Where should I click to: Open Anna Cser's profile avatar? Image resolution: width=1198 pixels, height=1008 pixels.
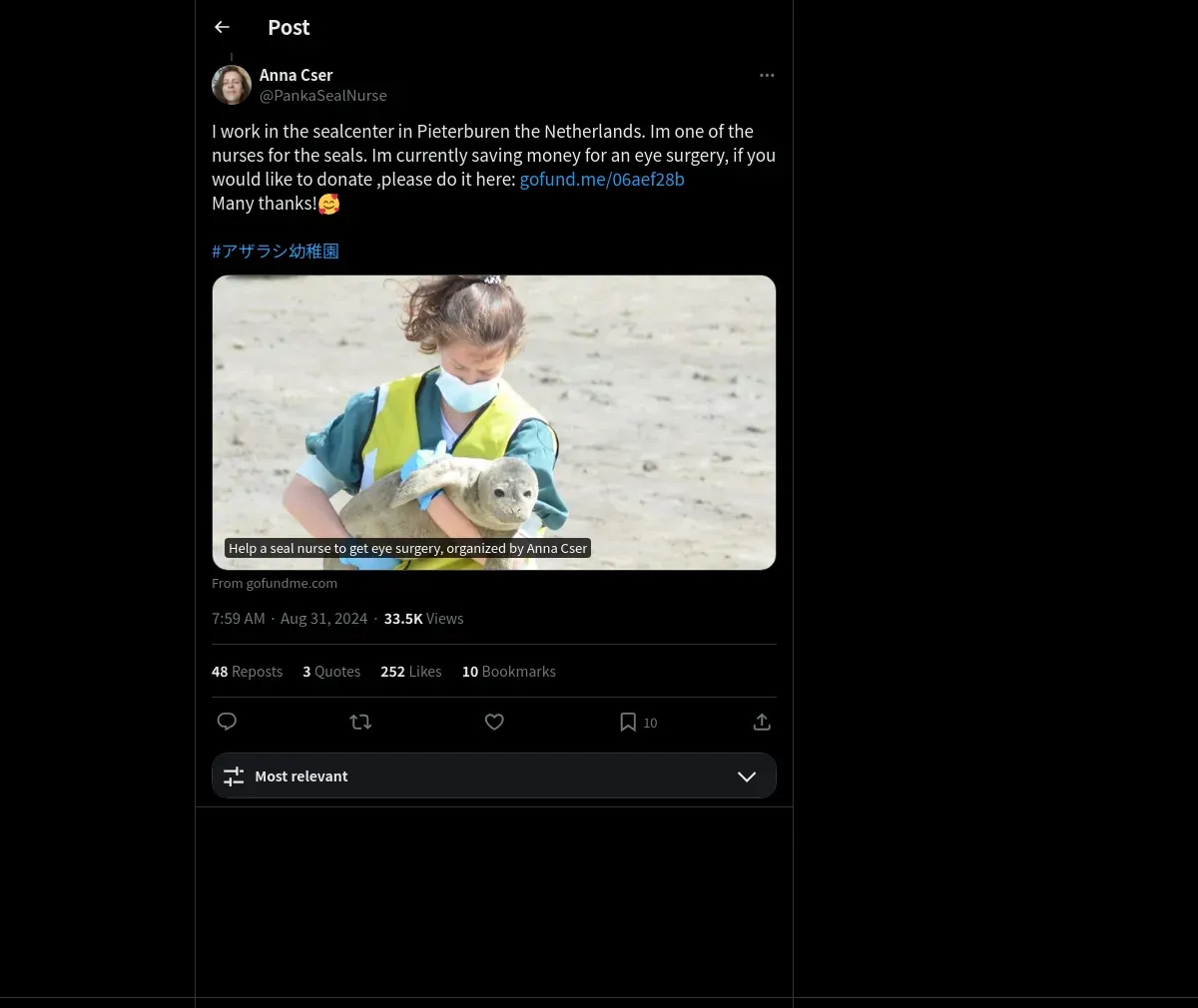(232, 85)
